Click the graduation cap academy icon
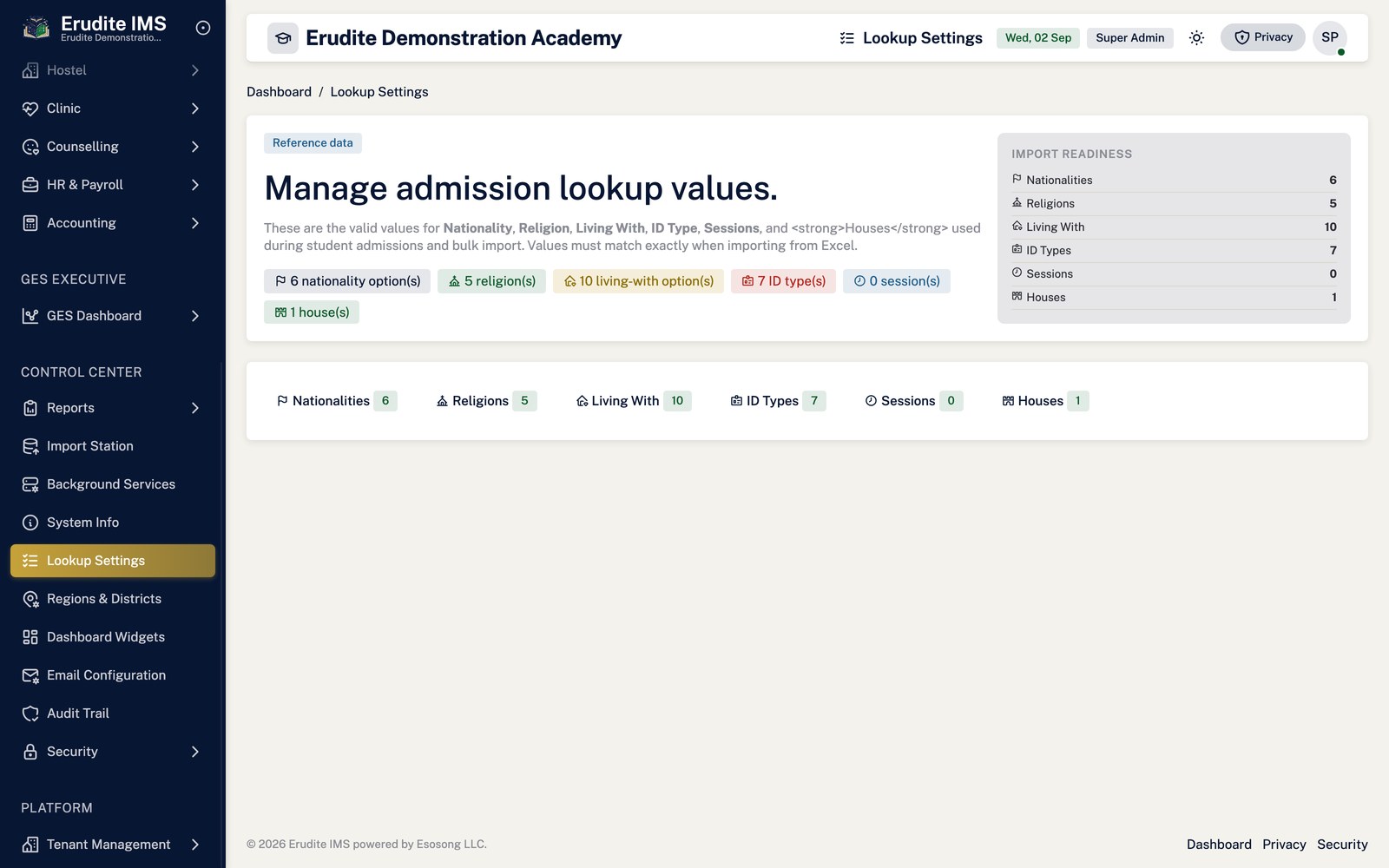The height and width of the screenshot is (868, 1389). (283, 38)
